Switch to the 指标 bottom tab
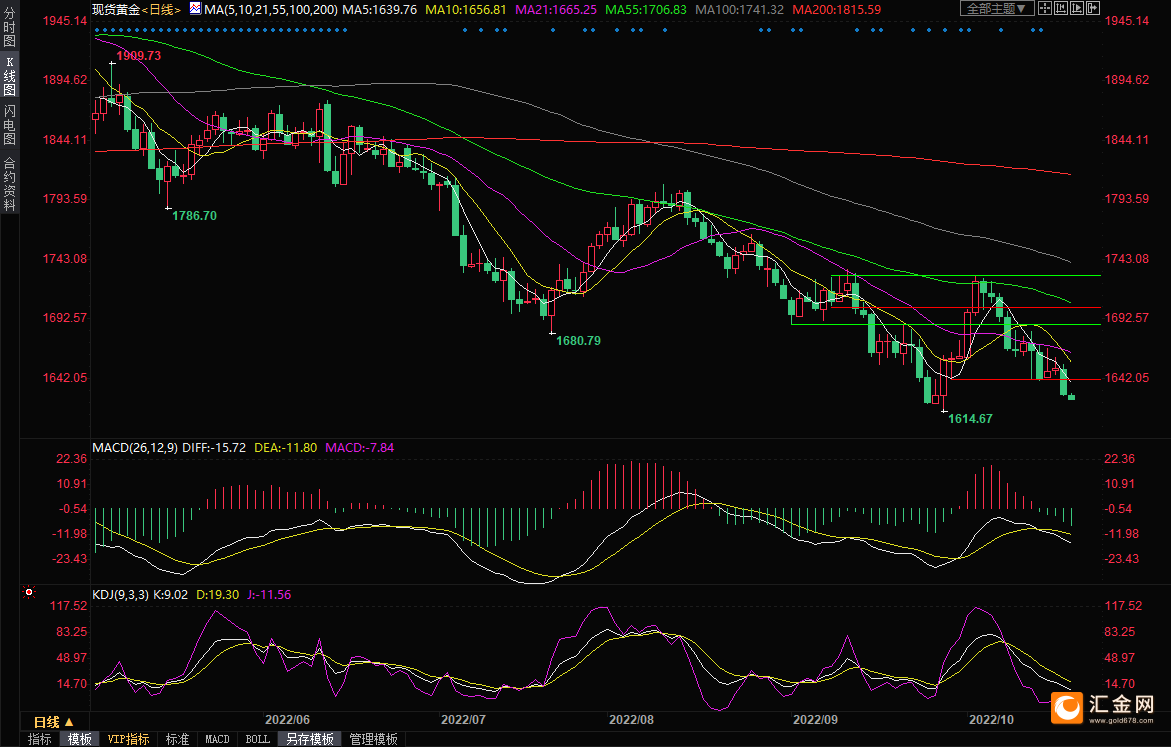The image size is (1171, 747). pos(40,739)
